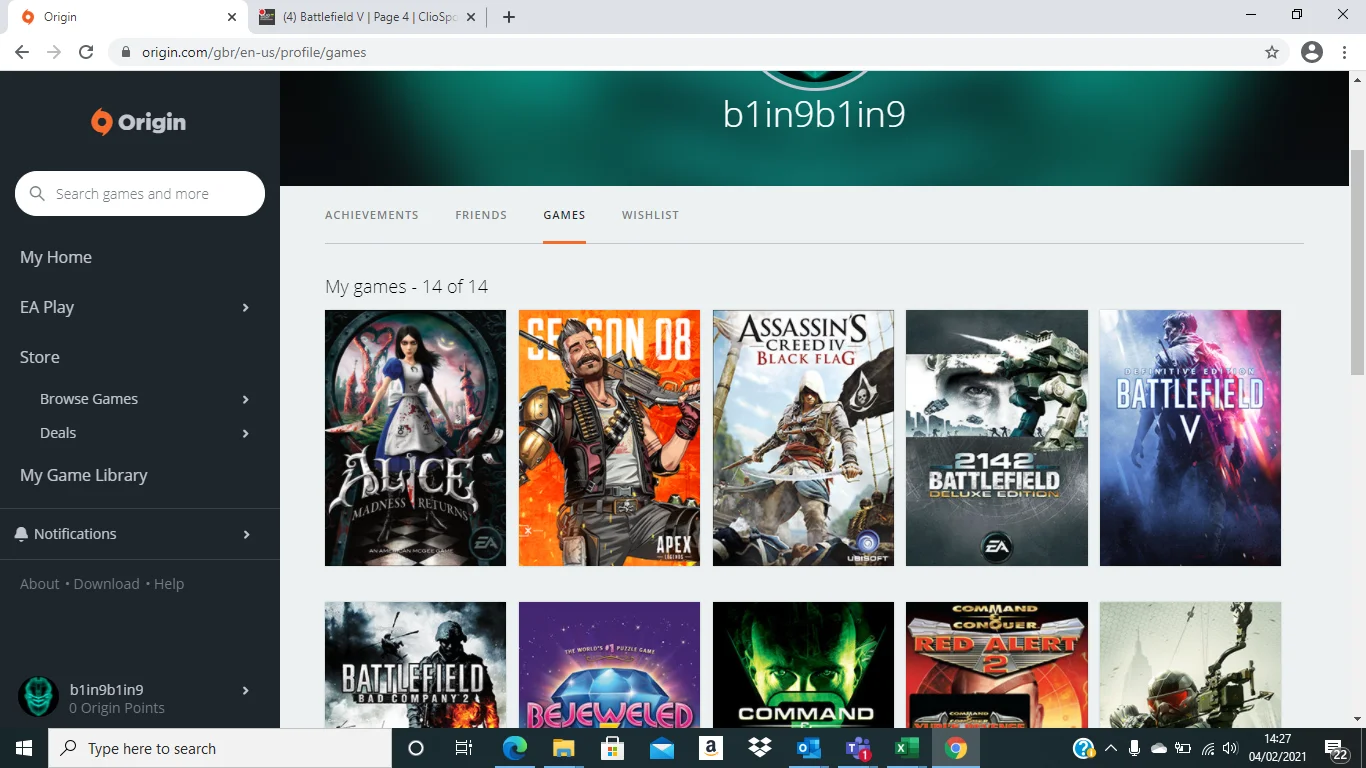Open a new browser tab
The height and width of the screenshot is (768, 1366).
tap(509, 17)
